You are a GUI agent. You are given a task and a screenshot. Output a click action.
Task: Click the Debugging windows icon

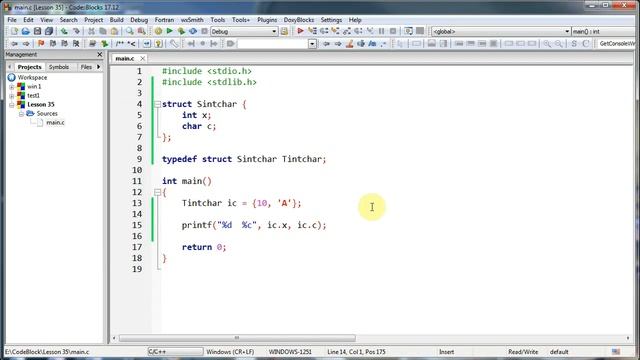click(x=408, y=31)
